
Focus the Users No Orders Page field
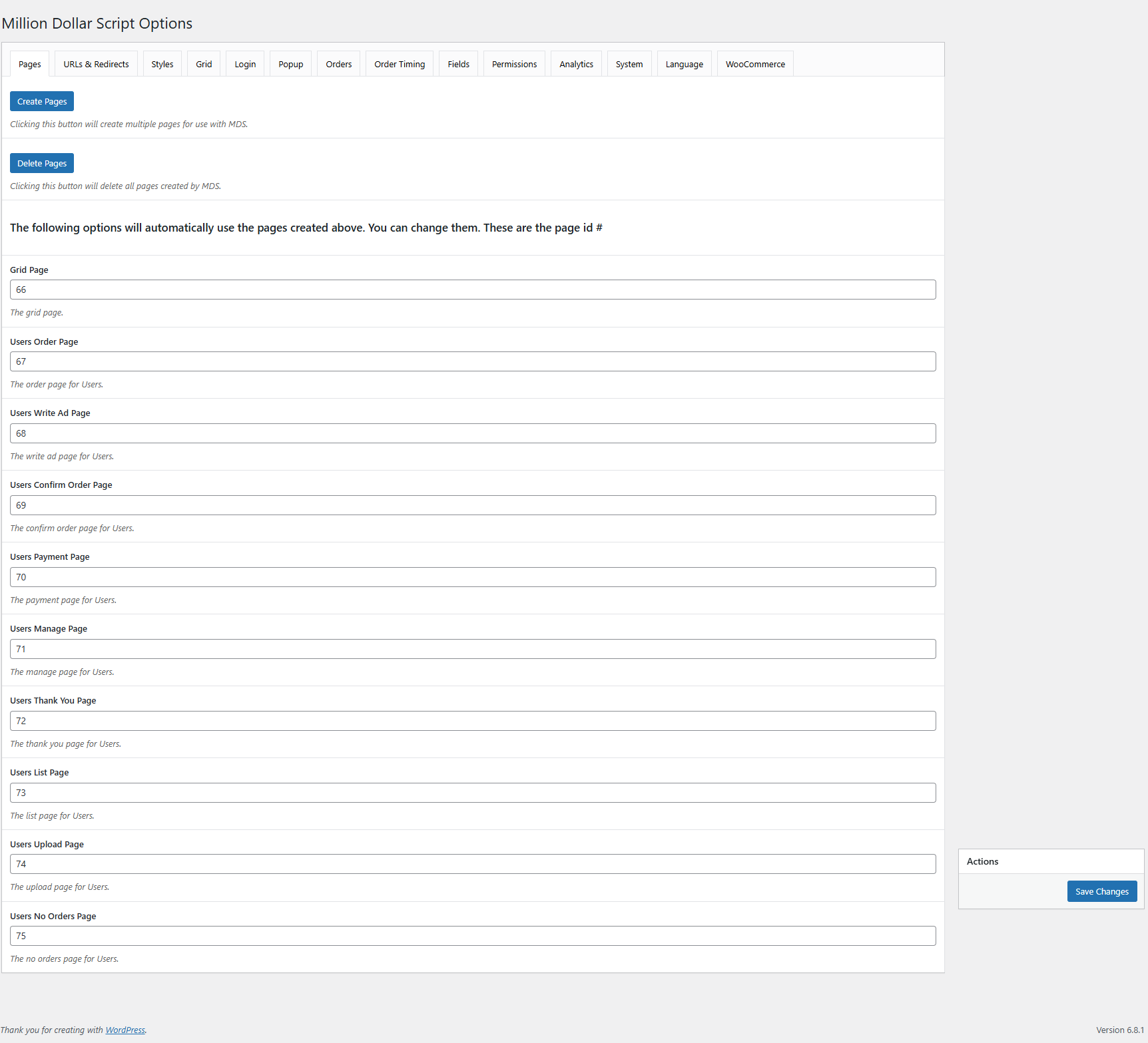[473, 936]
